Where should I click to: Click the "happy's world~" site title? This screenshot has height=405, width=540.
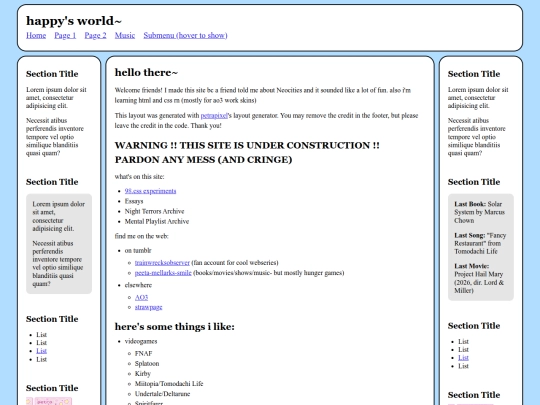coord(74,21)
